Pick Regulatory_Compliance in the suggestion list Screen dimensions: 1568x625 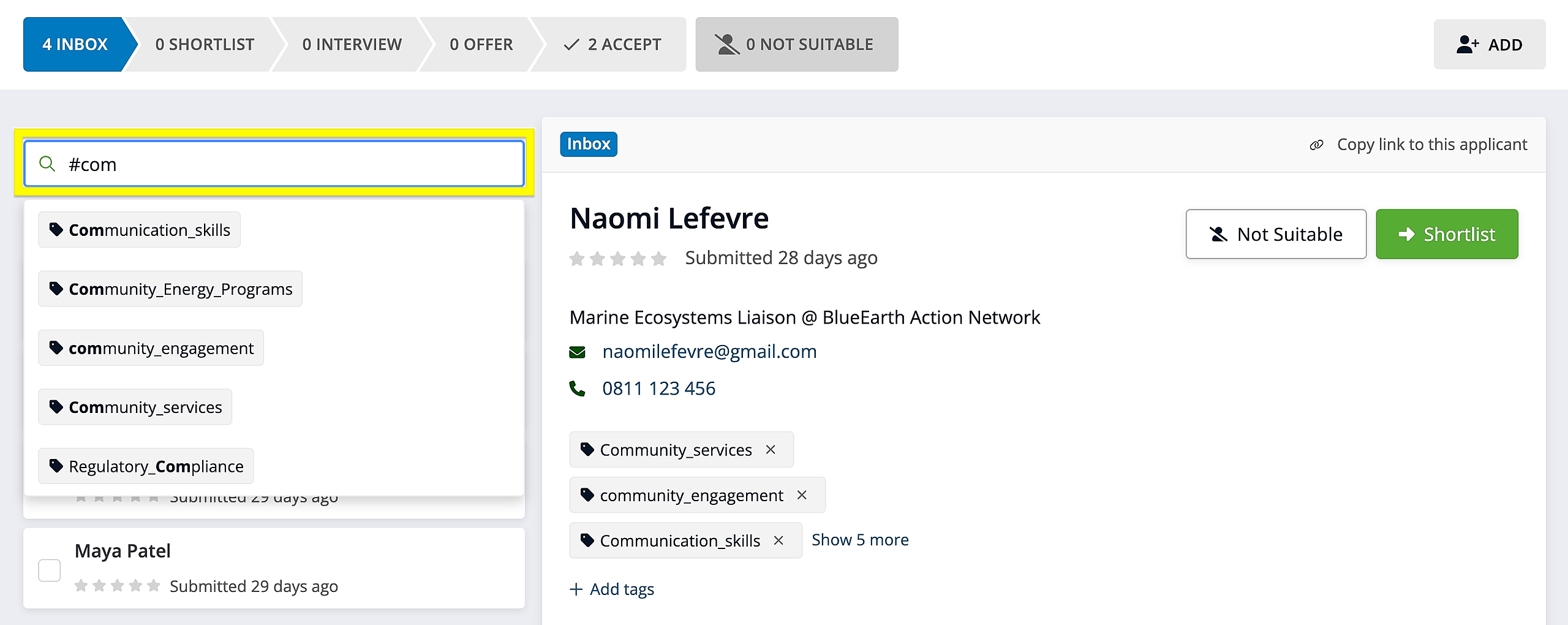pos(146,467)
